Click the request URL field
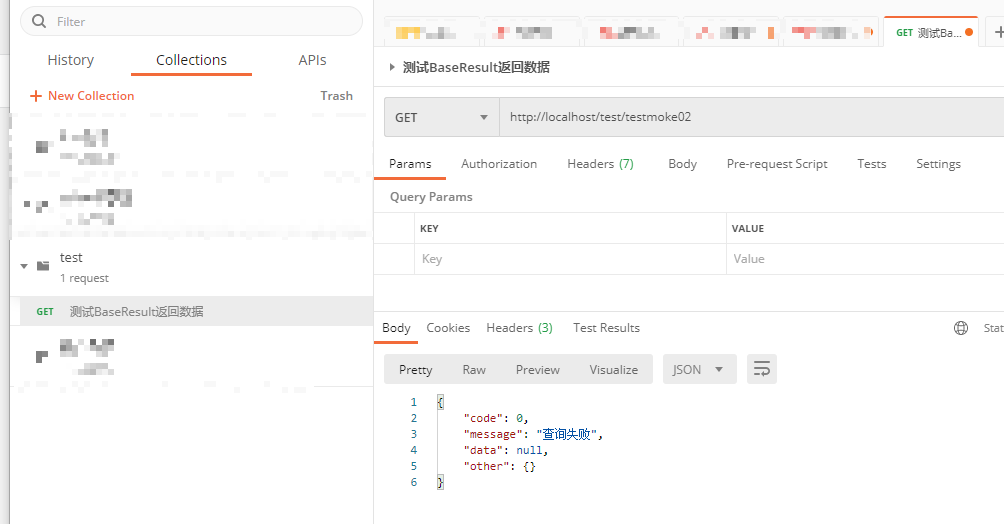1004x524 pixels. coord(752,117)
